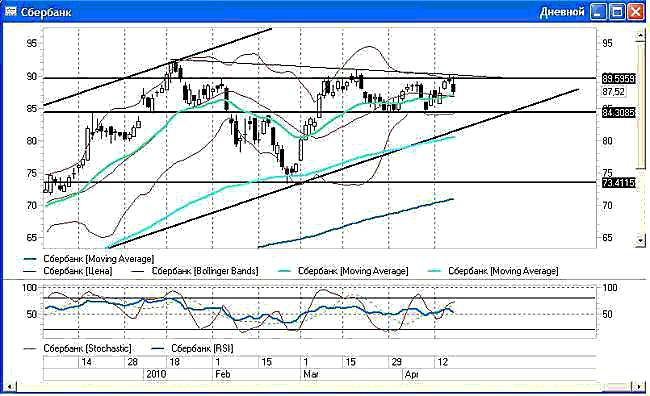650x396 pixels.
Task: Click the 87.52 current price label
Action: (x=614, y=92)
